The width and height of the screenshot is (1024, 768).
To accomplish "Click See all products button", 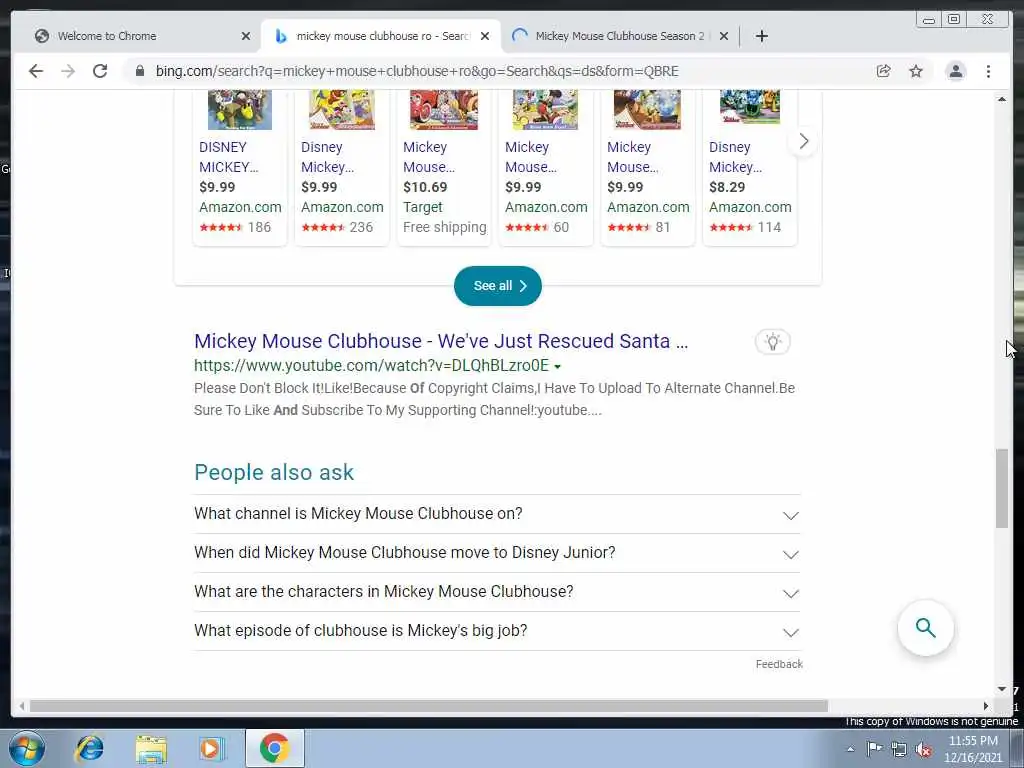I will pyautogui.click(x=498, y=286).
